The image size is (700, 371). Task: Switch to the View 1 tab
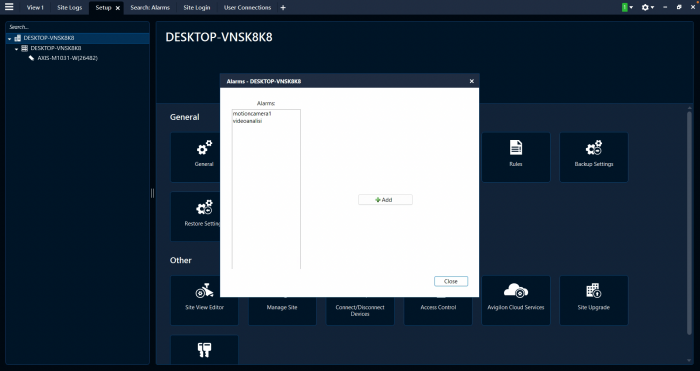pos(35,8)
